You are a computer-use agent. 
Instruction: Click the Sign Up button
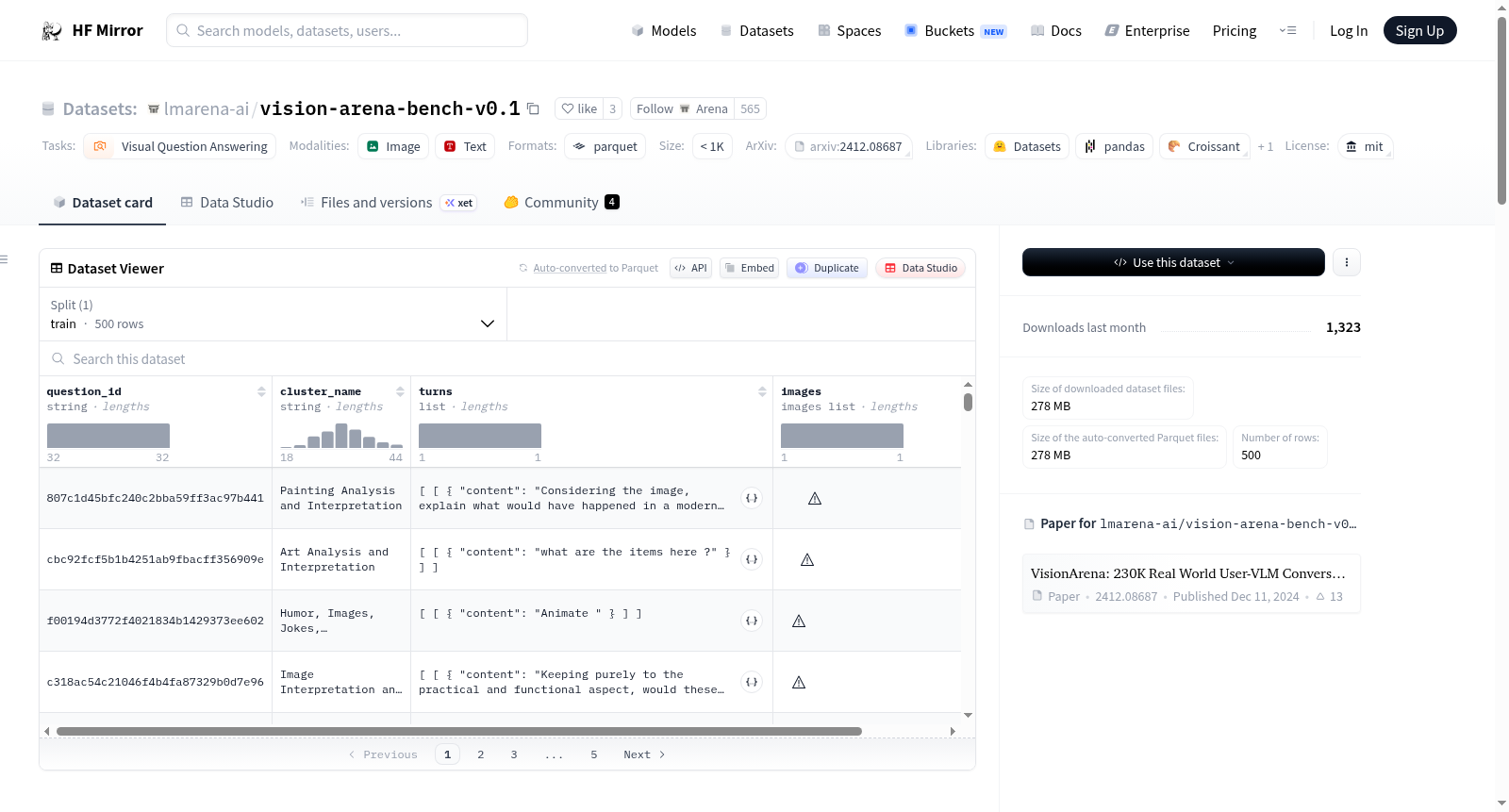point(1419,30)
